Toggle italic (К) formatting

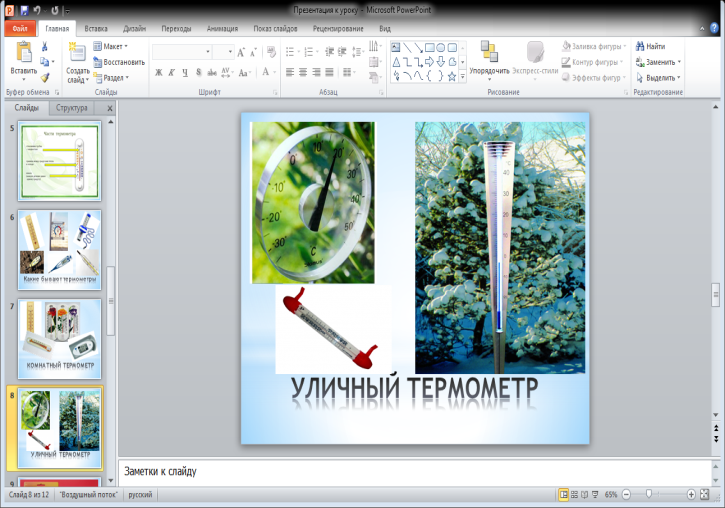coord(171,72)
